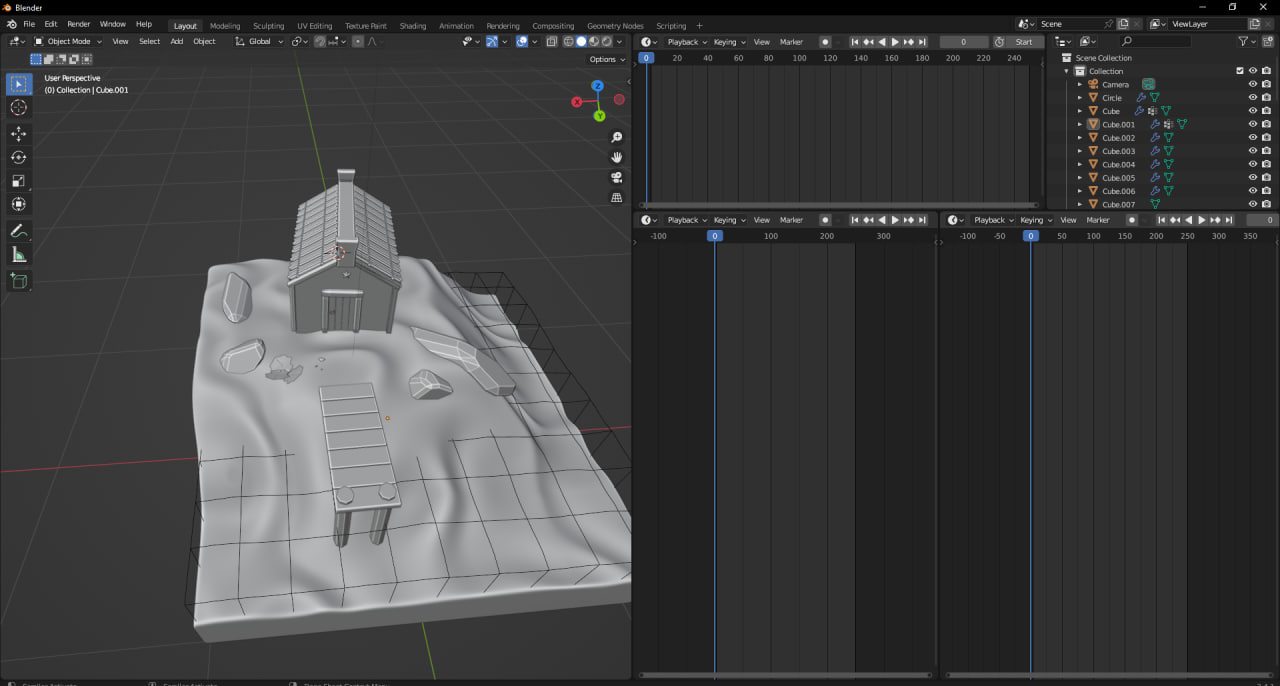Expand Cube.002 in the outliner
The height and width of the screenshot is (686, 1280).
tap(1080, 138)
